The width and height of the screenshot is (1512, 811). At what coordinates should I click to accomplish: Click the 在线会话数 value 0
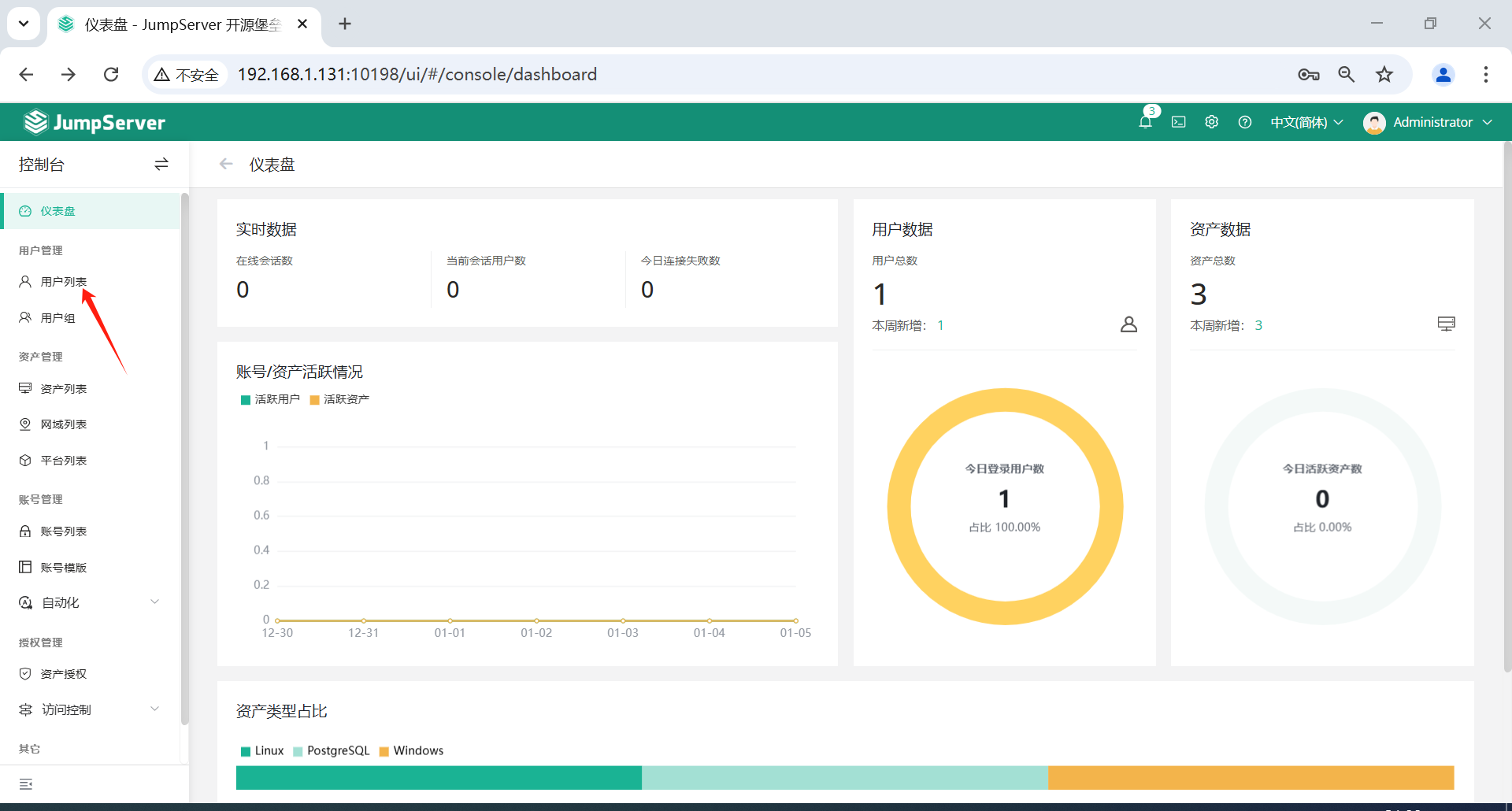click(243, 290)
